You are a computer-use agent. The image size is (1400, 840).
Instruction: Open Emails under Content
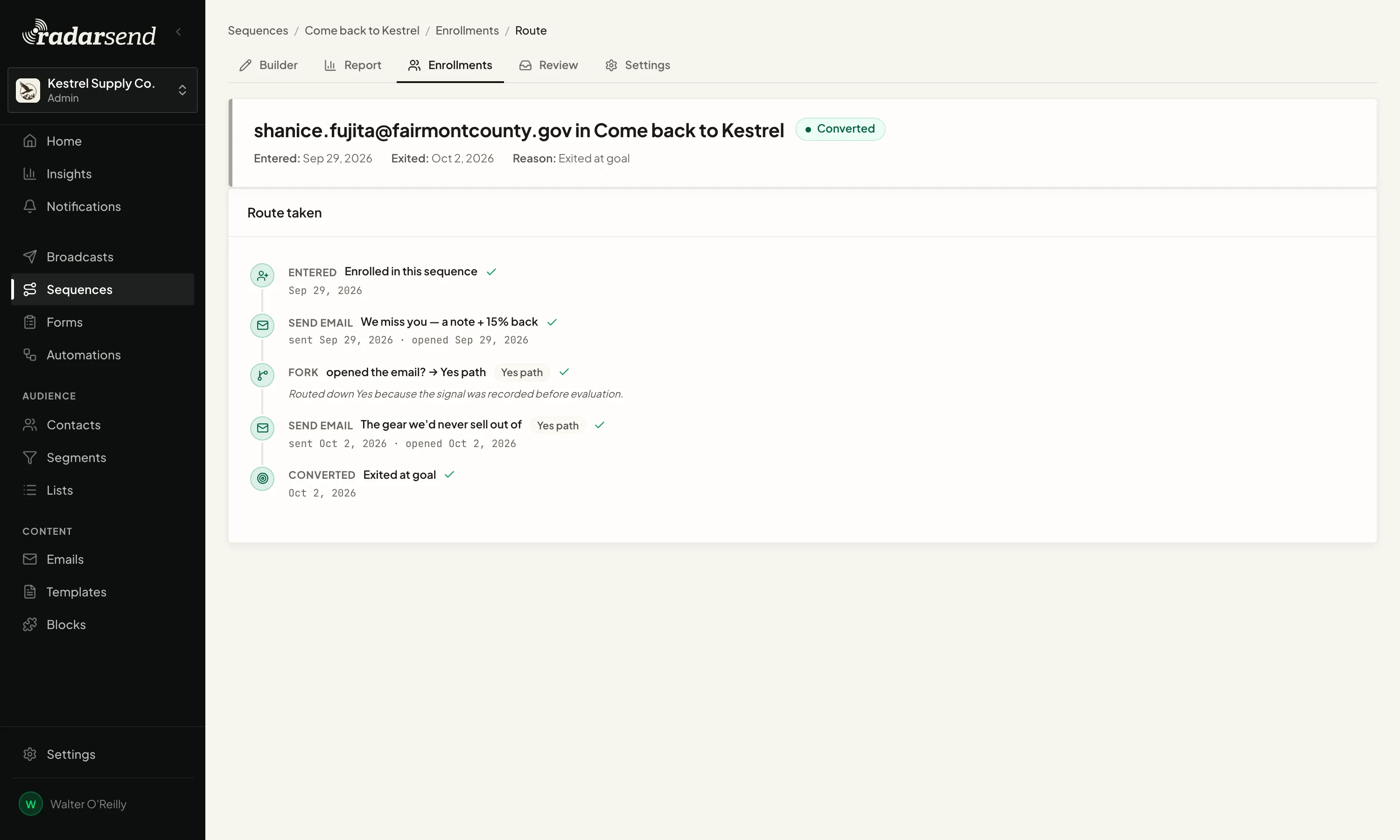click(x=102, y=559)
